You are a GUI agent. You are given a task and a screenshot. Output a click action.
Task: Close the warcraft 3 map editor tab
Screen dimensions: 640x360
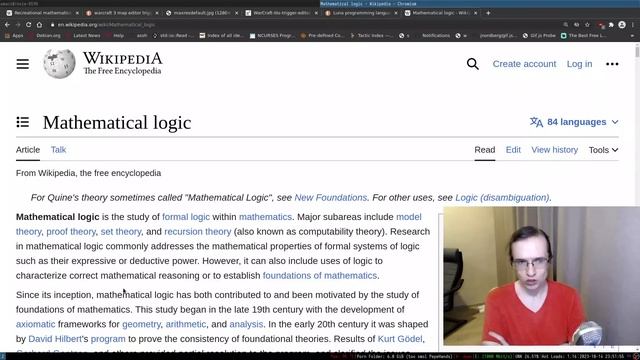(157, 13)
